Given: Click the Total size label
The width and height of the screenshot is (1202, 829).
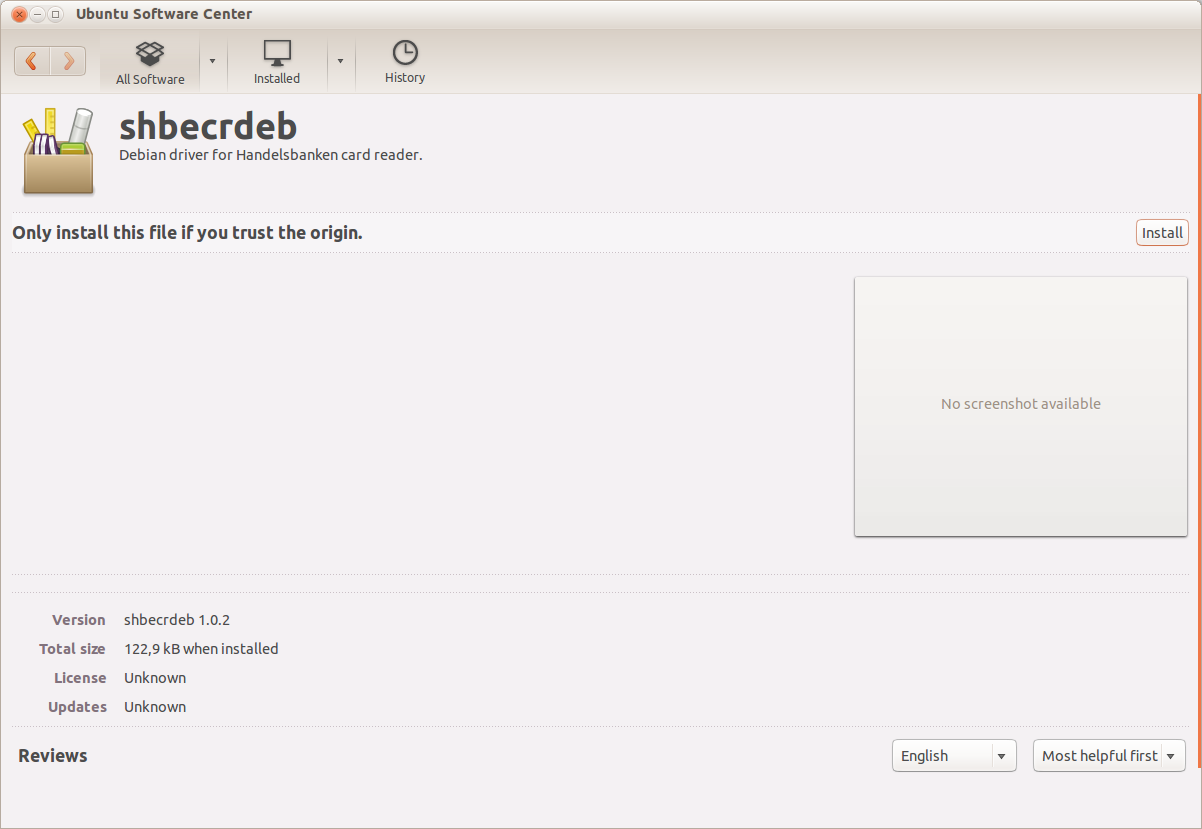Looking at the screenshot, I should tap(72, 649).
